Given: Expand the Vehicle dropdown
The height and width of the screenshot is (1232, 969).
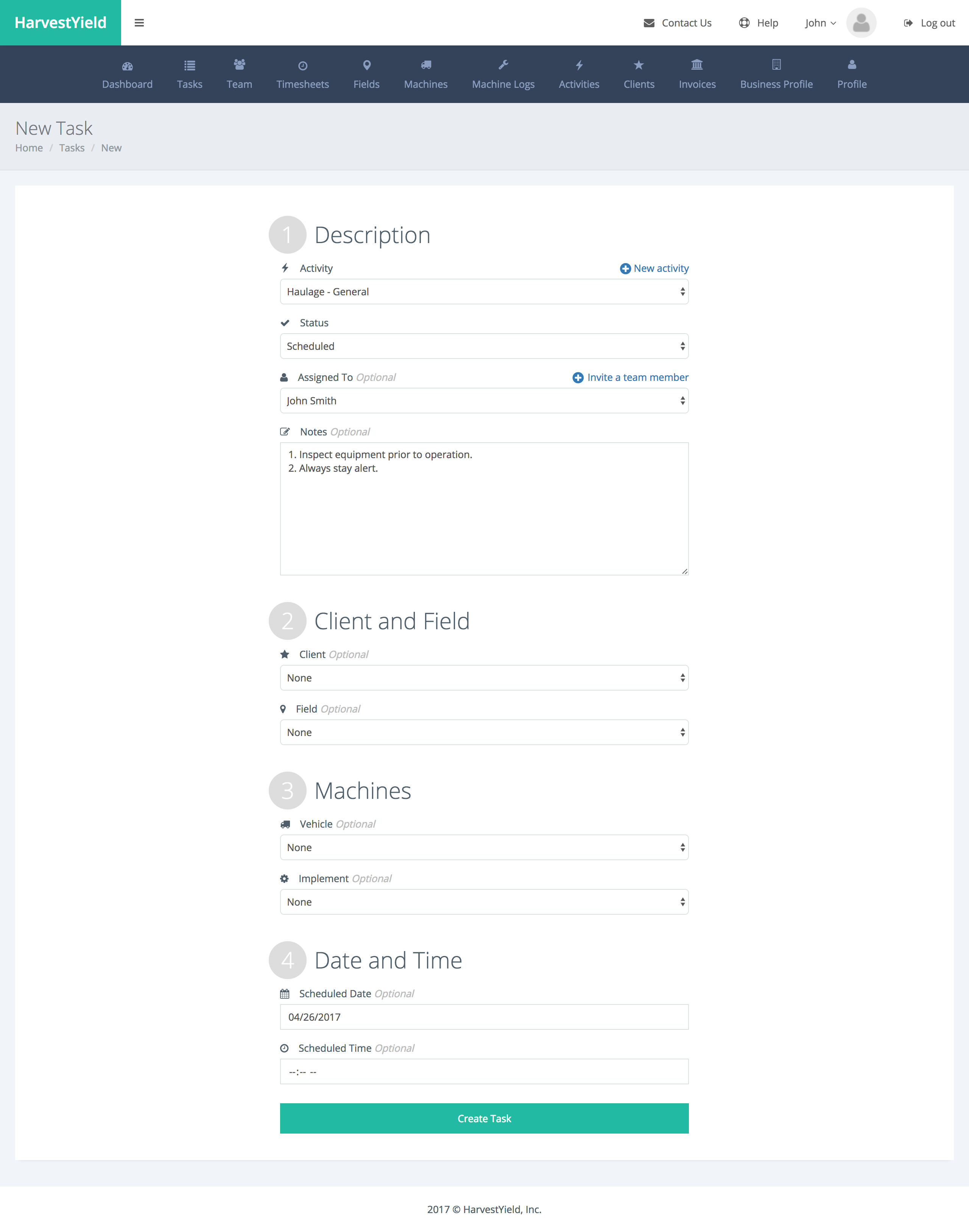Looking at the screenshot, I should (484, 847).
